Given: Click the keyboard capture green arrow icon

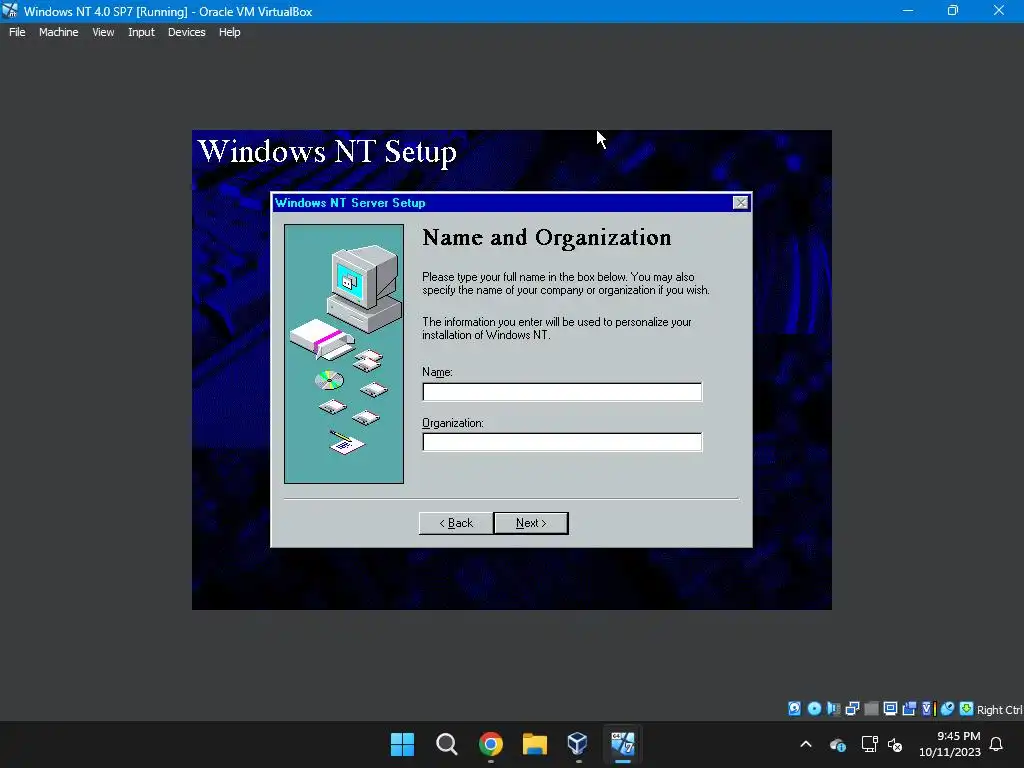Looking at the screenshot, I should coord(967,709).
